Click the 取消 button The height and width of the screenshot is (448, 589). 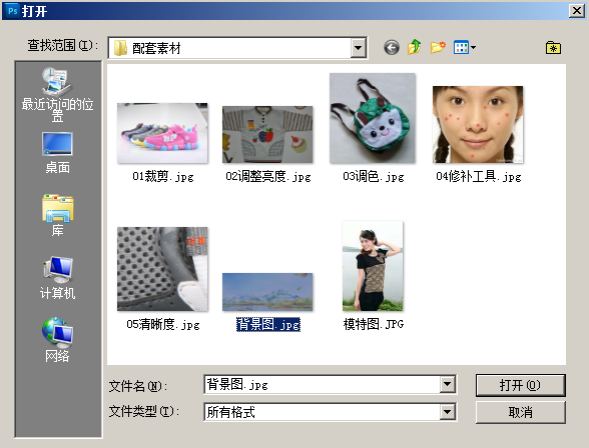[520, 412]
